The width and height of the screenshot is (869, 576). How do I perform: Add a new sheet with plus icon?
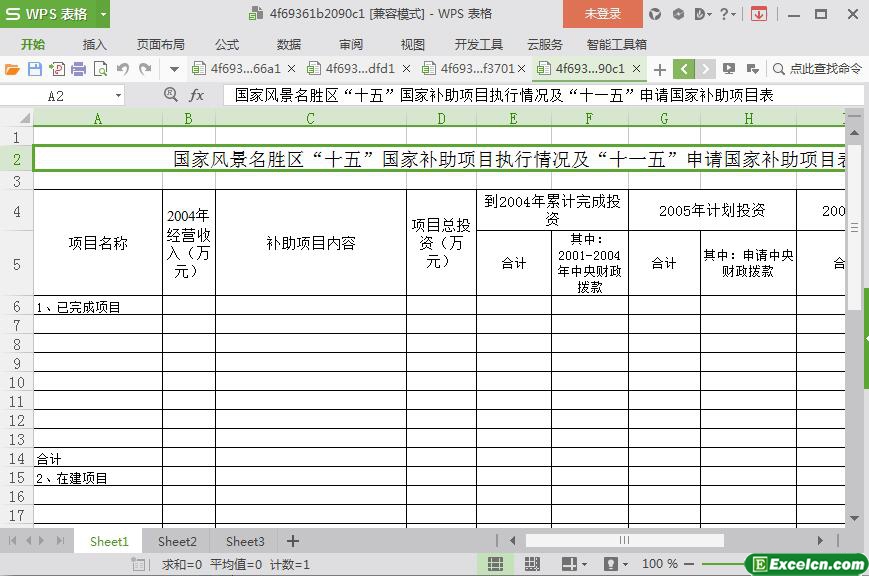tap(293, 541)
